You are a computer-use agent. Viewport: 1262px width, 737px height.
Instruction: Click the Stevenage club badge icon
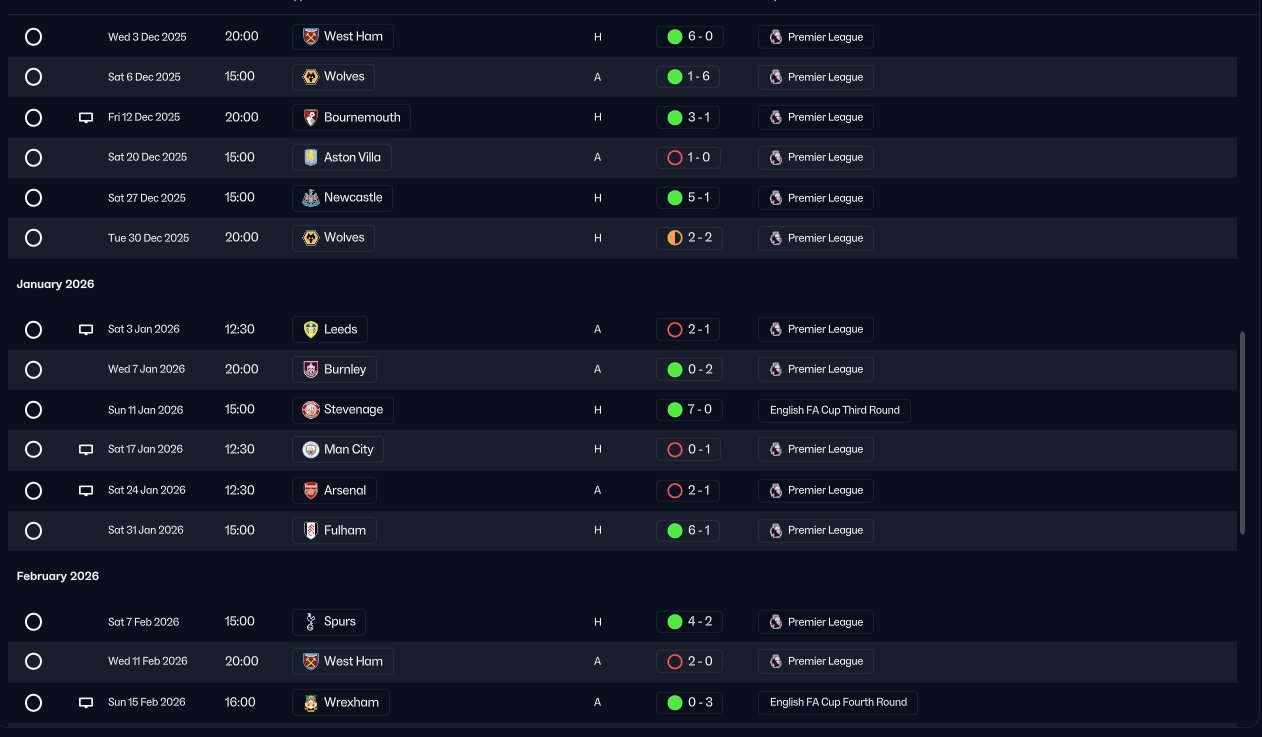point(310,410)
